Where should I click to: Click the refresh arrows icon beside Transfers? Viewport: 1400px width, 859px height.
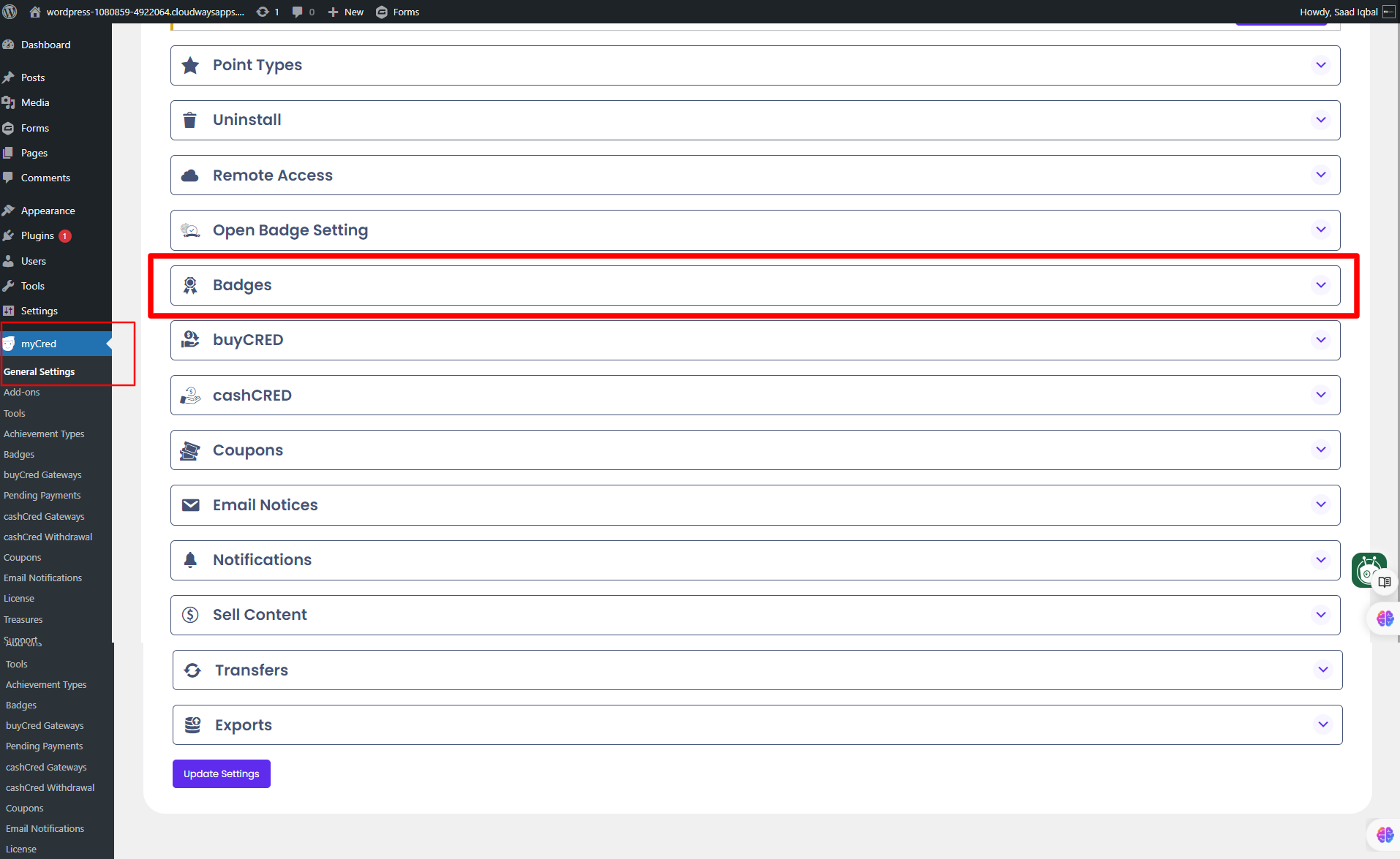pos(192,670)
